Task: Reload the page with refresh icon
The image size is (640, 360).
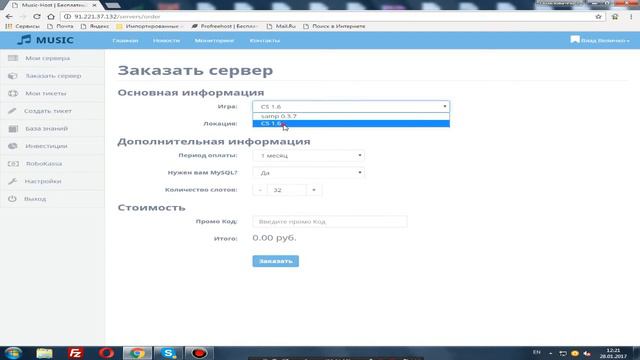Action: [x=37, y=17]
